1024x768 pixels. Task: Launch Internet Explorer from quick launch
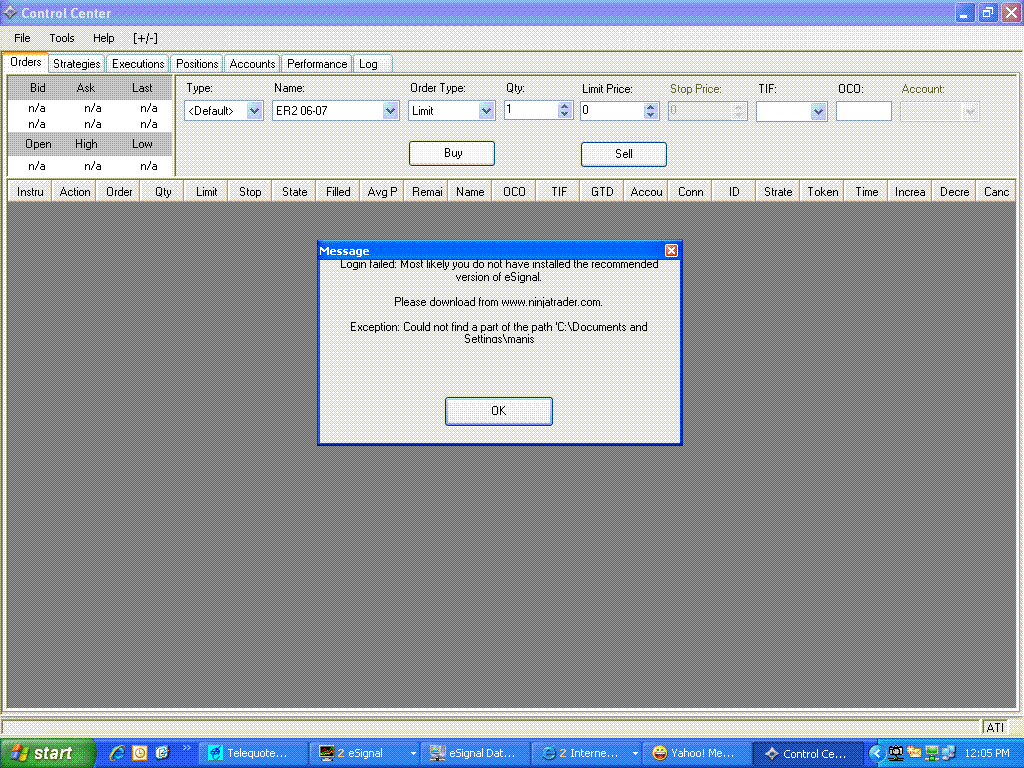[x=117, y=753]
